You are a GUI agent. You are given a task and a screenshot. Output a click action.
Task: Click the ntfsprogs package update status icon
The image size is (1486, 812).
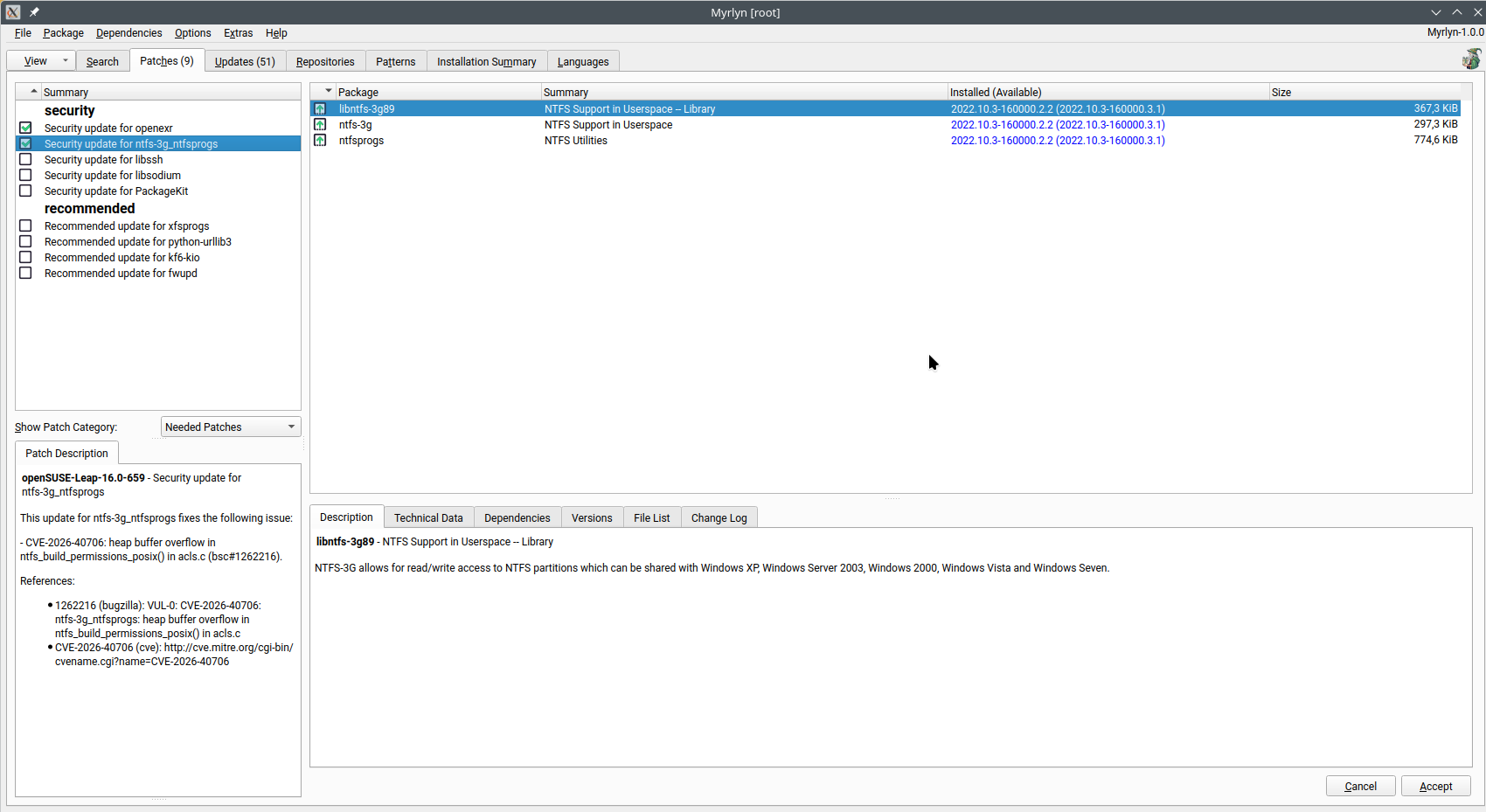tap(320, 141)
